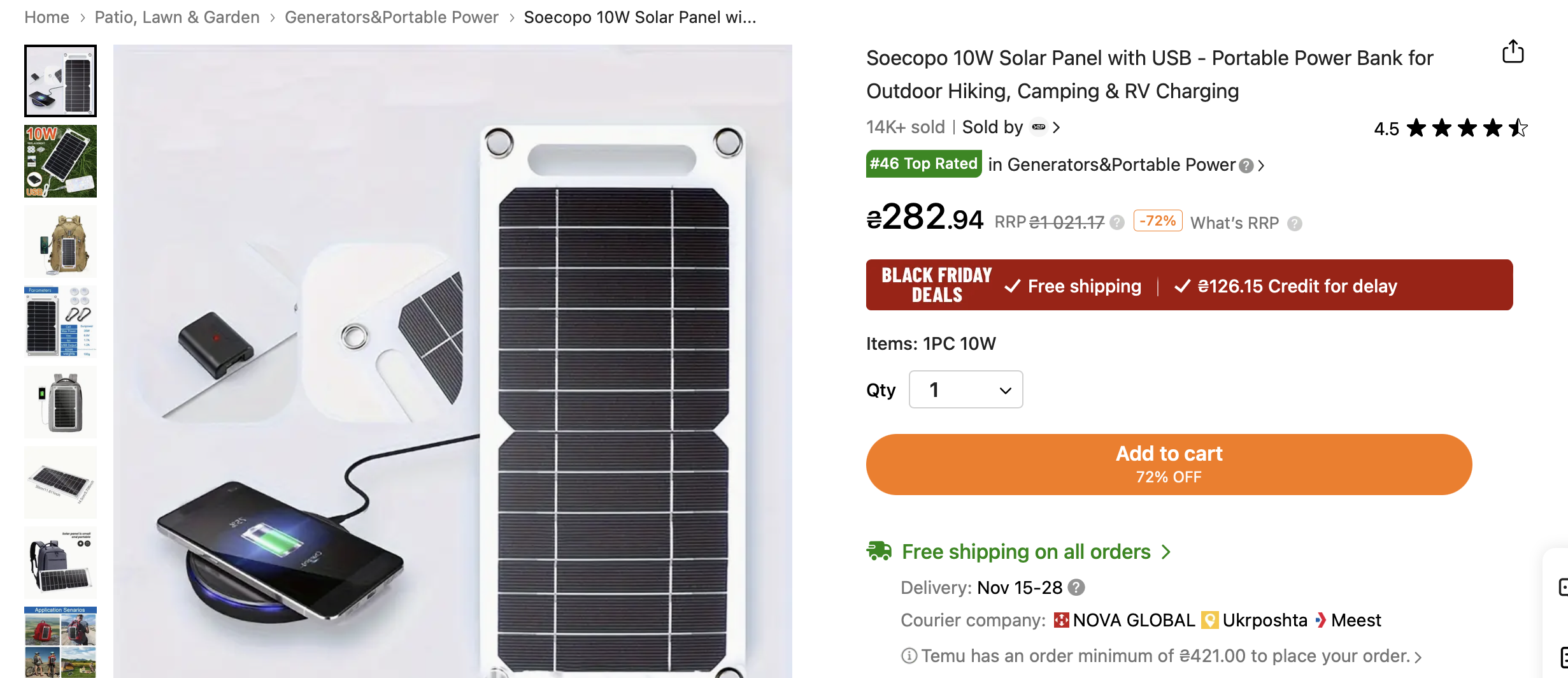
Task: Click the 4.5 star rating
Action: click(x=1450, y=128)
